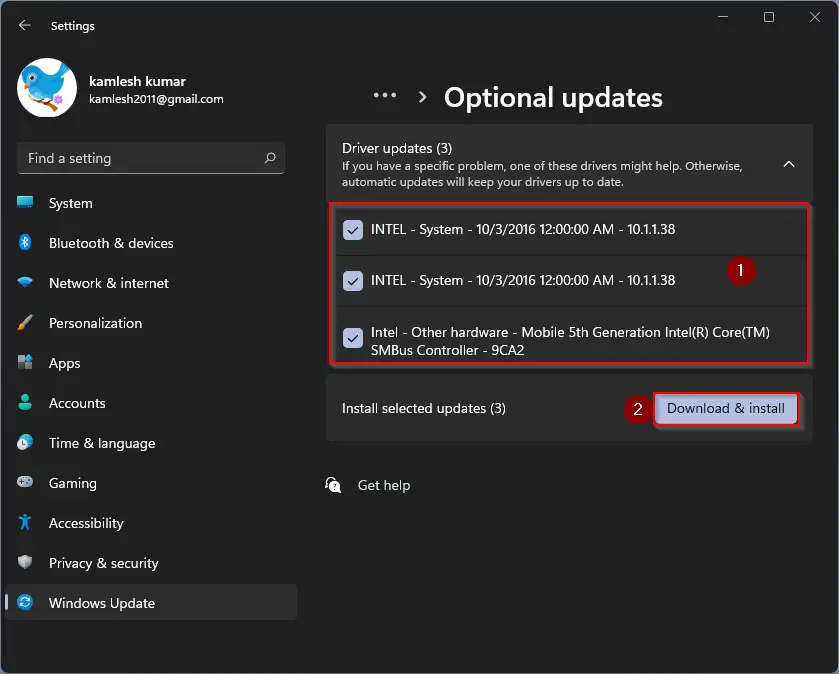The image size is (839, 674).
Task: Expand the breadcrumb ellipsis menu
Action: coord(385,96)
